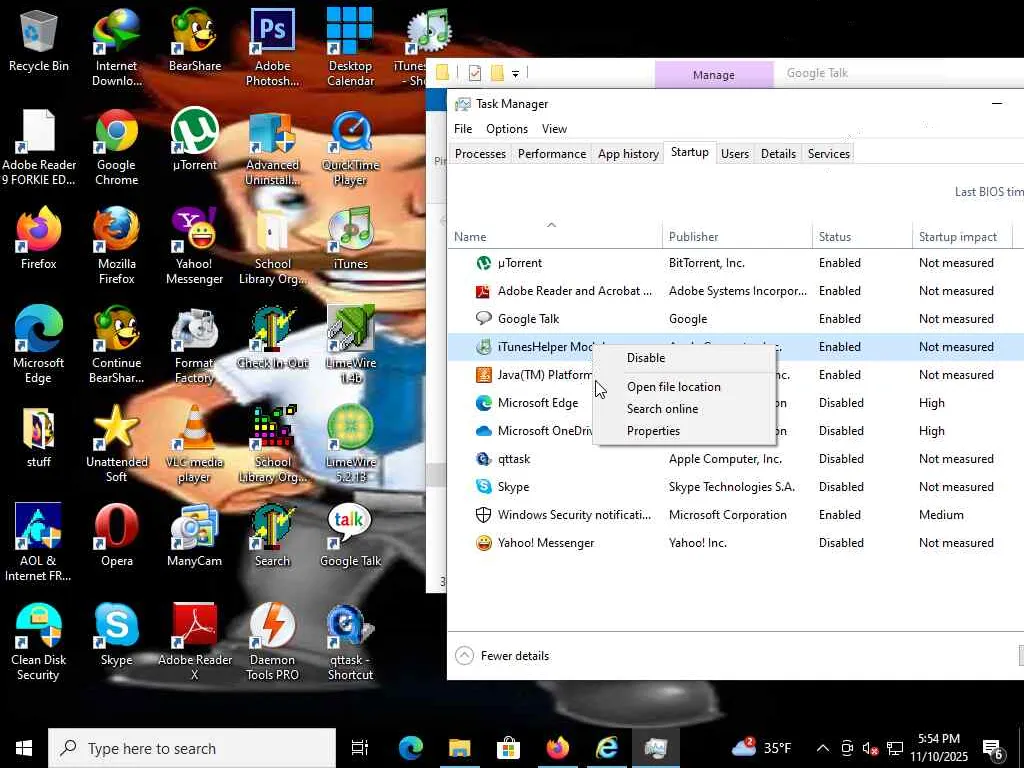This screenshot has height=768, width=1024.
Task: Switch to the Services tab
Action: (x=828, y=153)
